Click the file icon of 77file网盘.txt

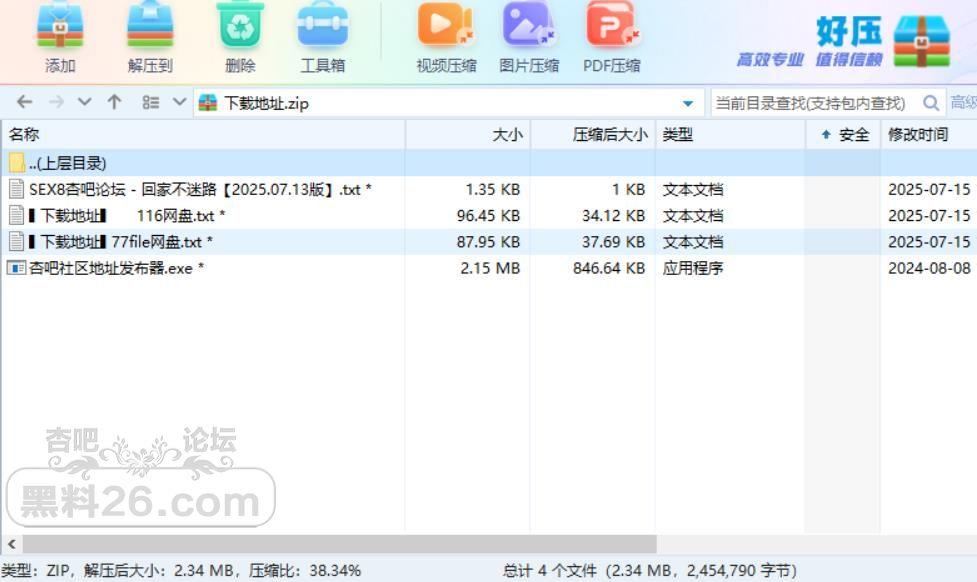[x=17, y=242]
